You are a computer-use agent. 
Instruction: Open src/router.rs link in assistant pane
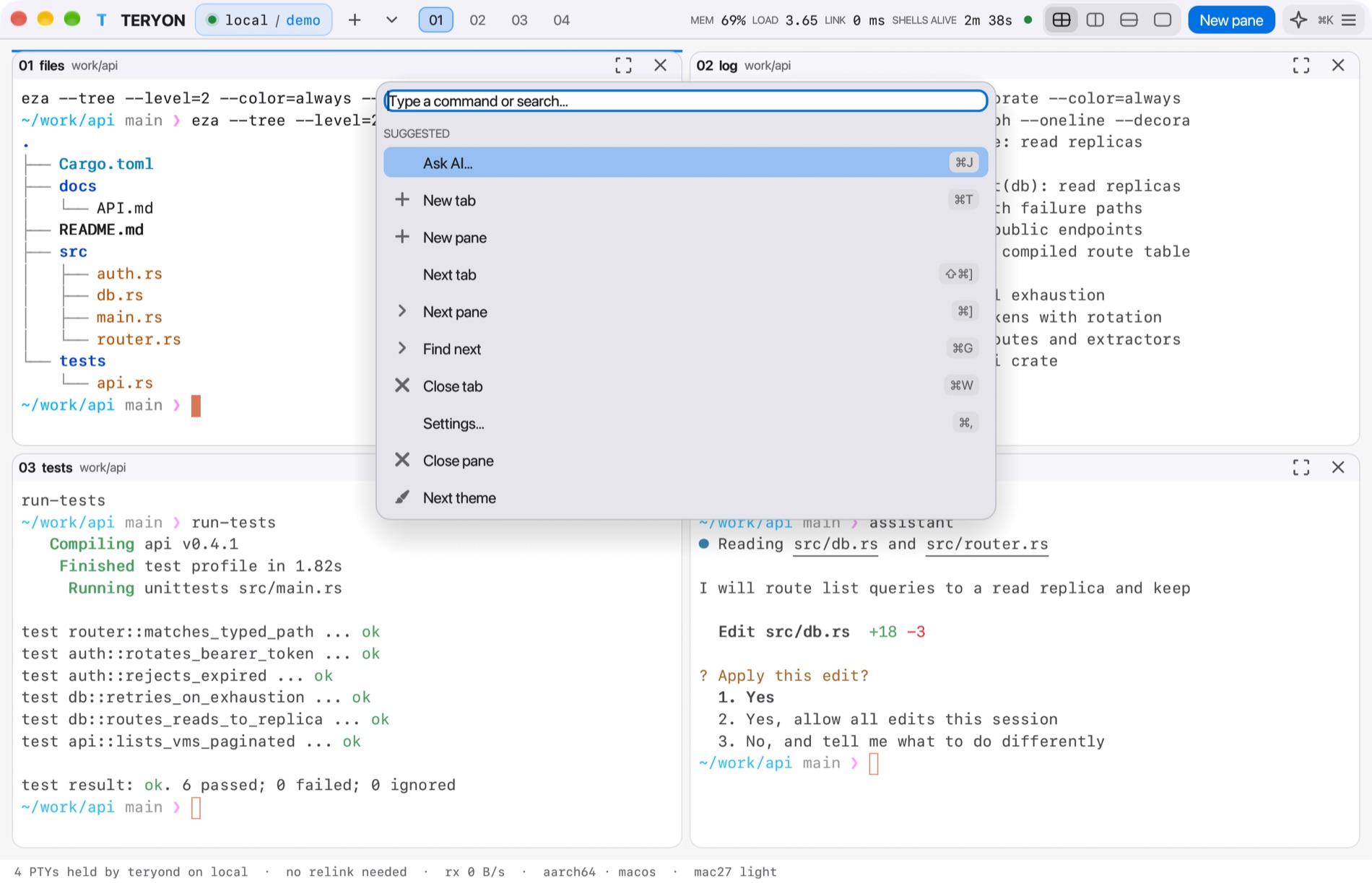point(987,544)
